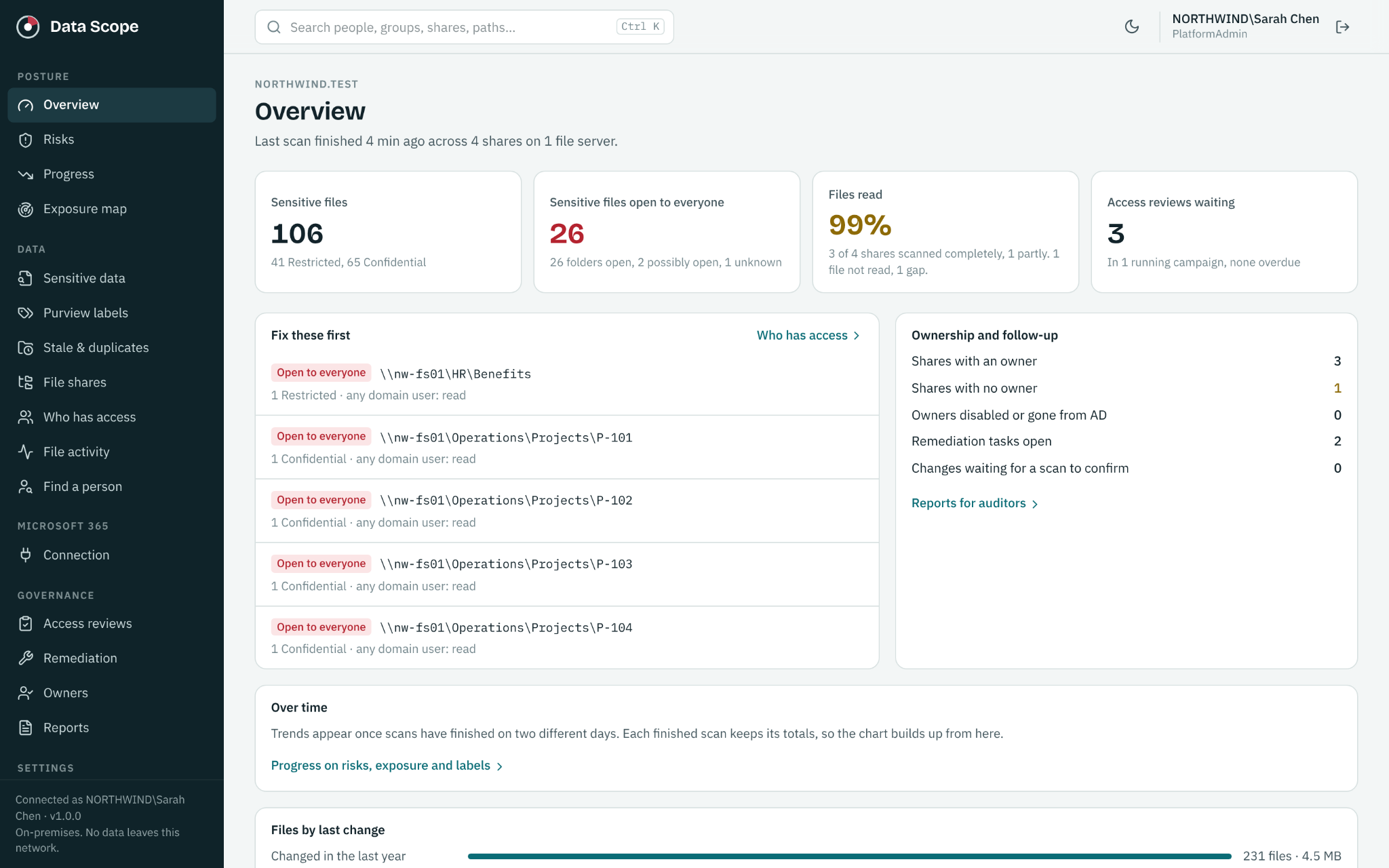Viewport: 1389px width, 868px height.
Task: Follow the Who has access link in Fix these first
Action: [808, 335]
